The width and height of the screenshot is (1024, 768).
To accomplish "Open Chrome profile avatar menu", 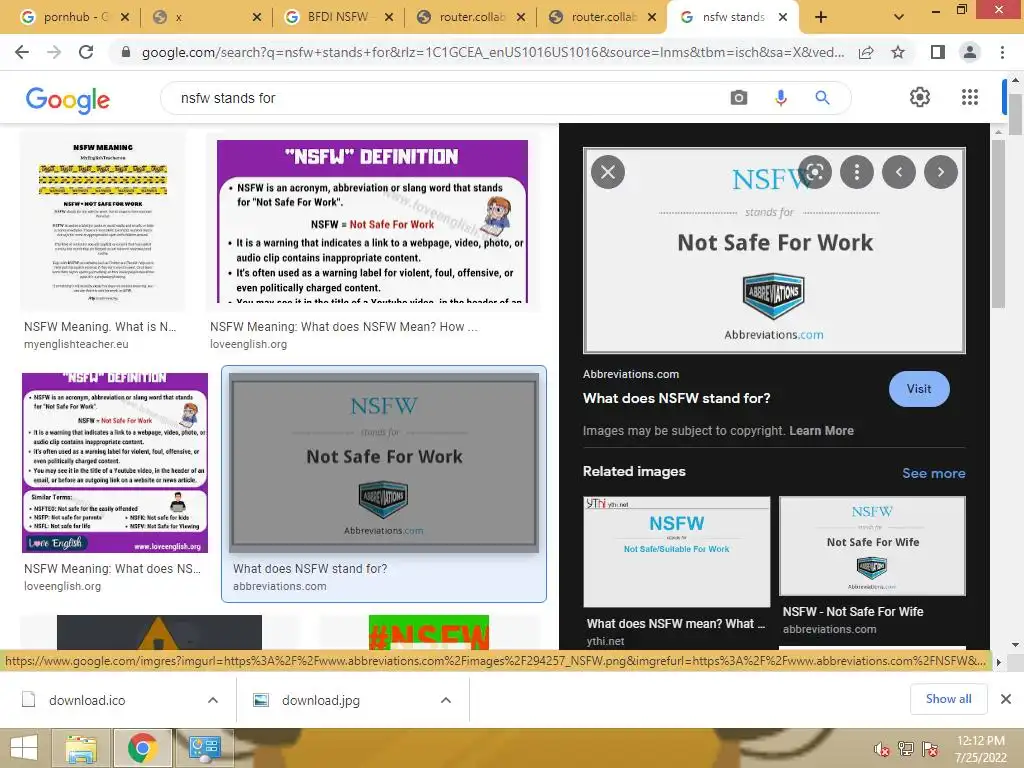I will [970, 52].
